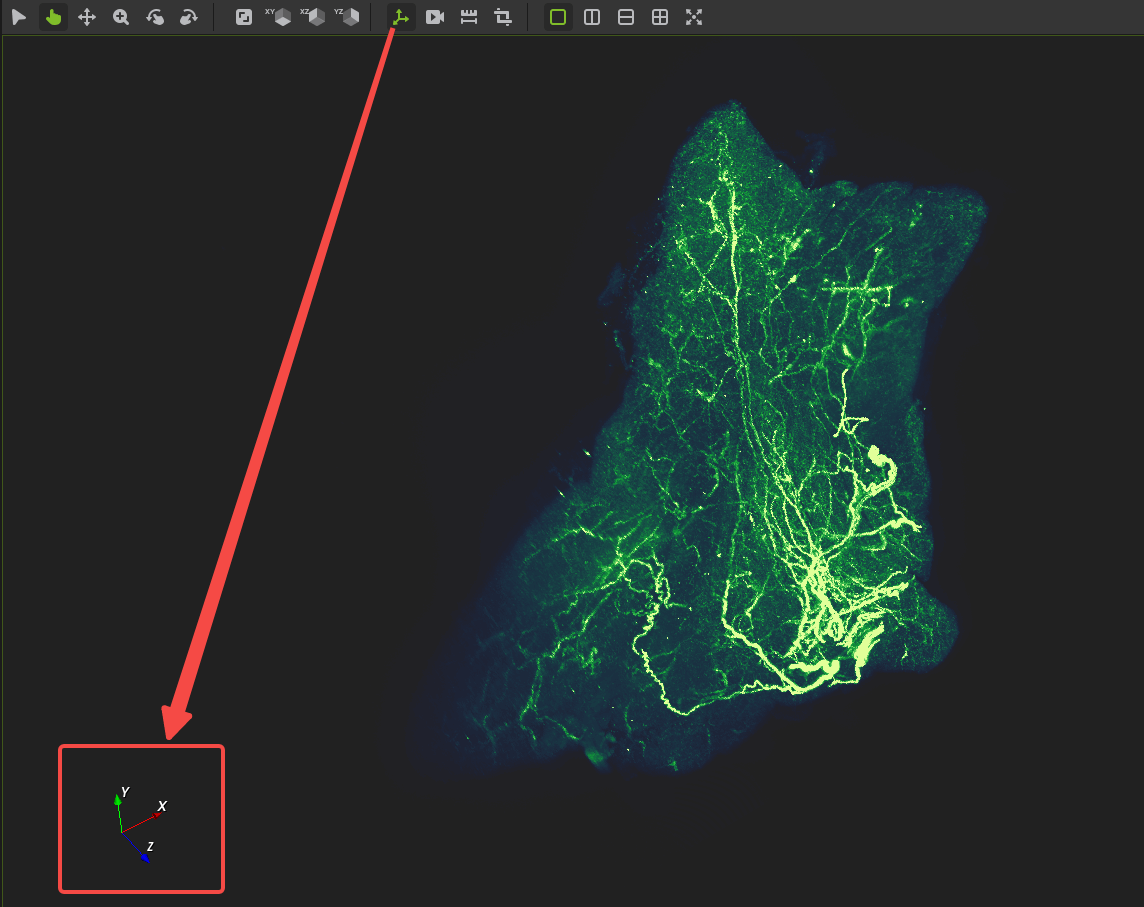Viewport: 1144px width, 907px height.
Task: Select the magnifier zoom tool
Action: pos(121,17)
